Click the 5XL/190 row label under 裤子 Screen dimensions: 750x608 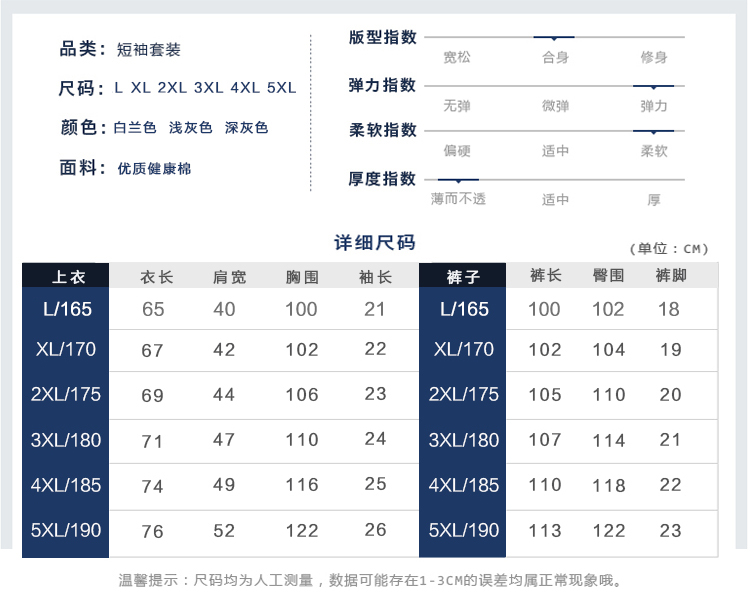(463, 530)
